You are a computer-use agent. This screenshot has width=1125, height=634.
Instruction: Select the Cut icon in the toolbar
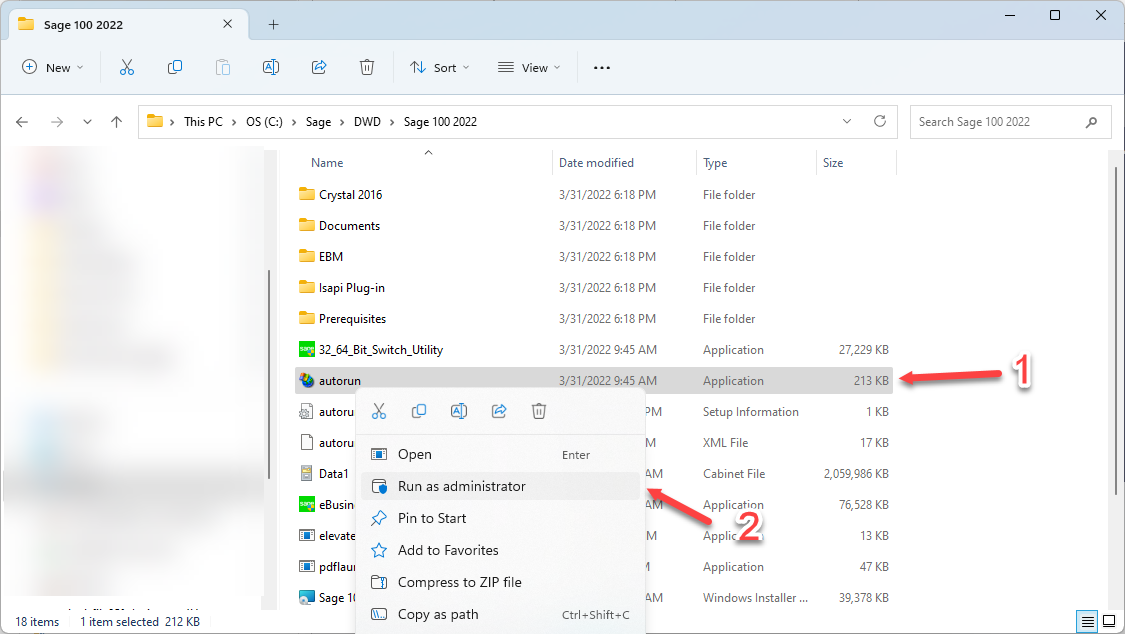(126, 67)
